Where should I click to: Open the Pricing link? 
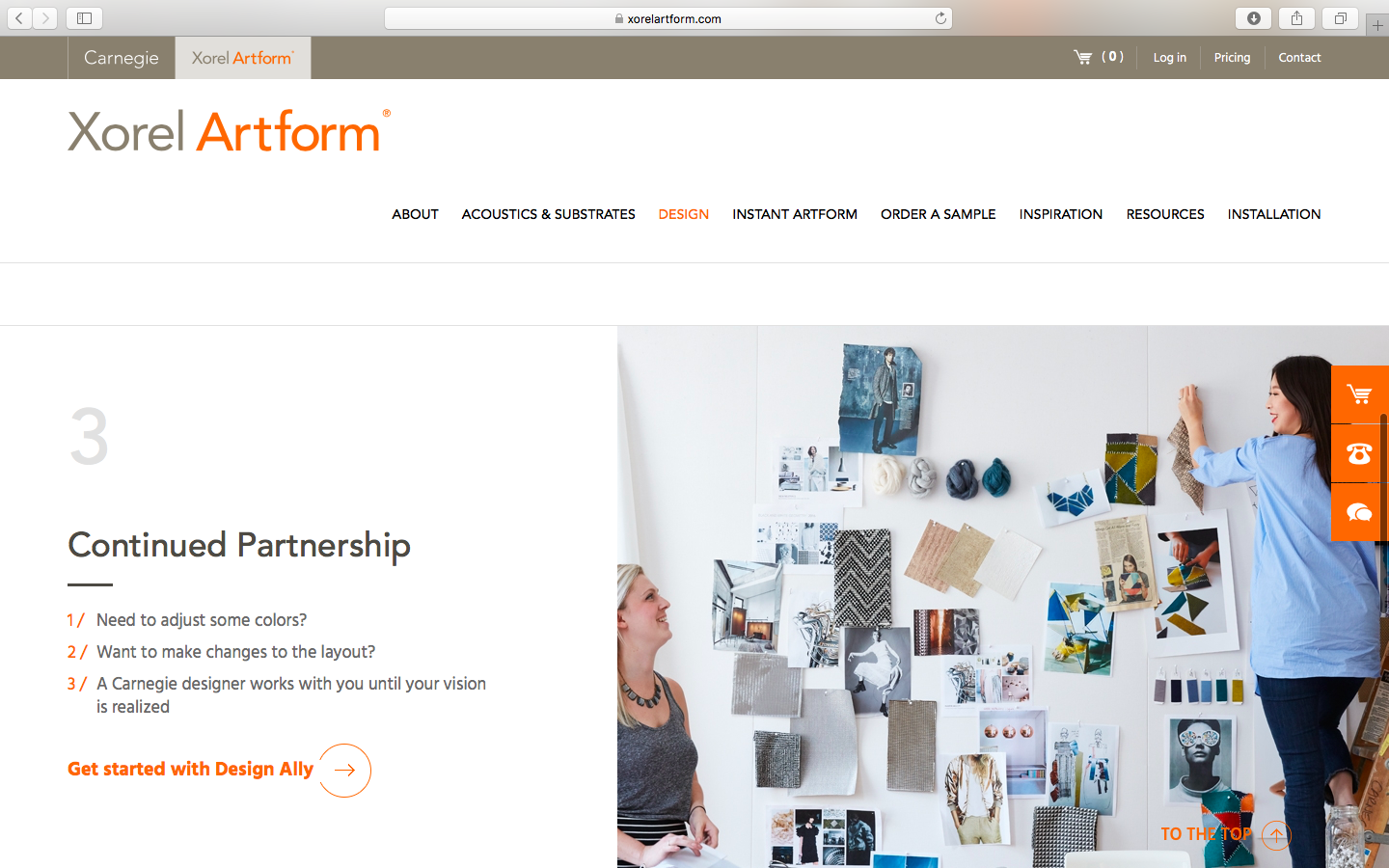coord(1232,58)
